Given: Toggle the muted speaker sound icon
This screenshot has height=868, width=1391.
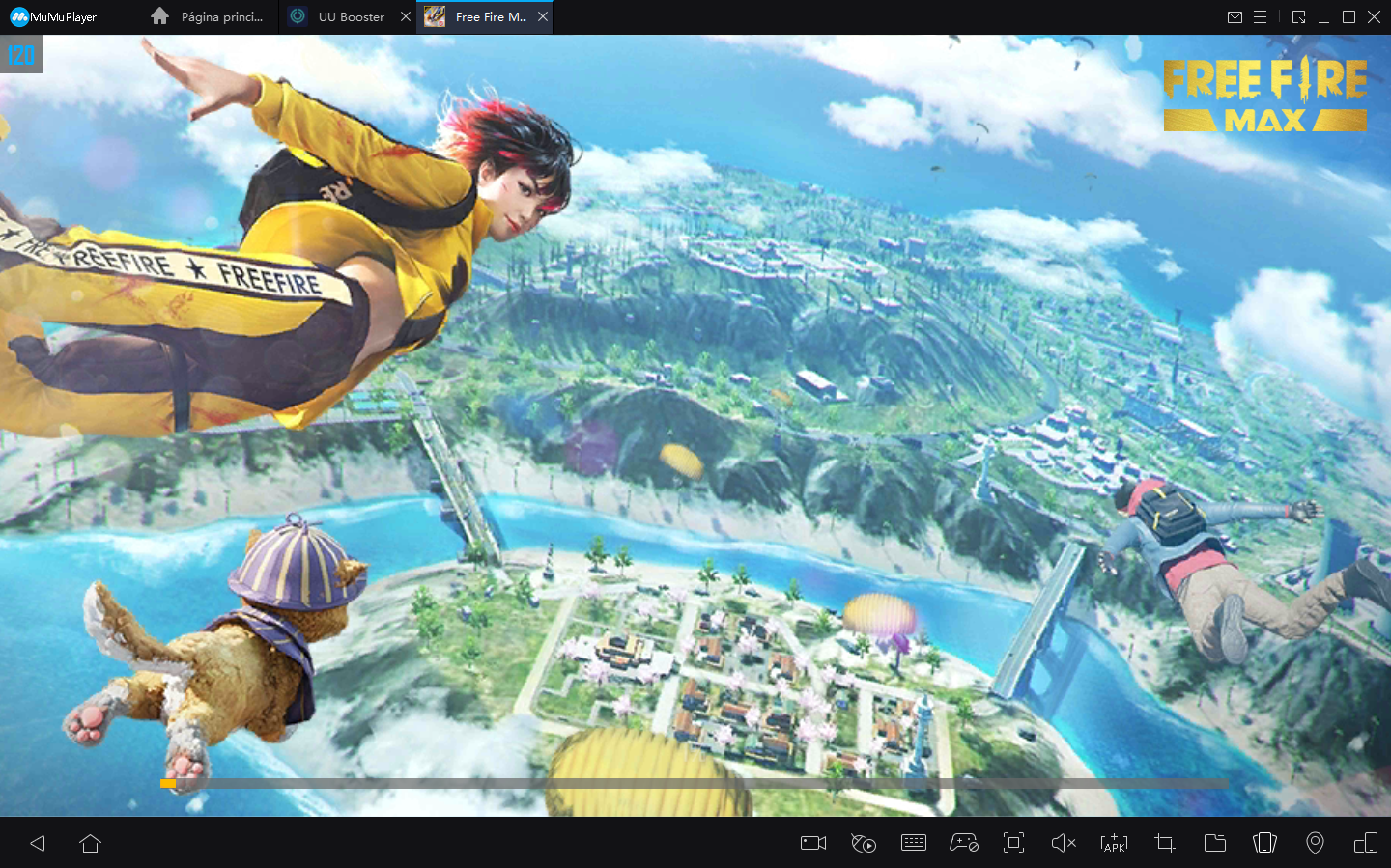Looking at the screenshot, I should click(1064, 843).
